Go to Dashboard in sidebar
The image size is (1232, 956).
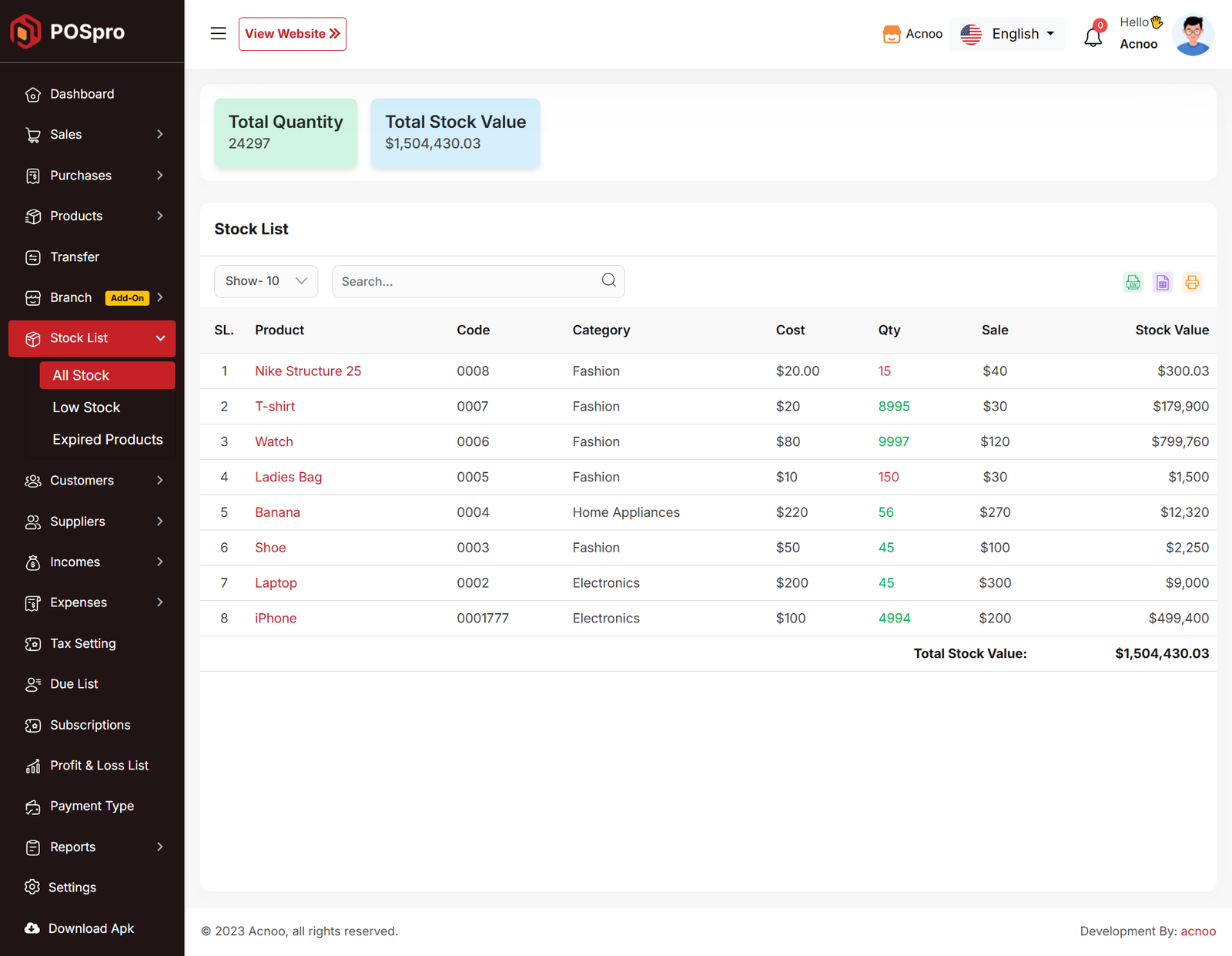pos(82,94)
